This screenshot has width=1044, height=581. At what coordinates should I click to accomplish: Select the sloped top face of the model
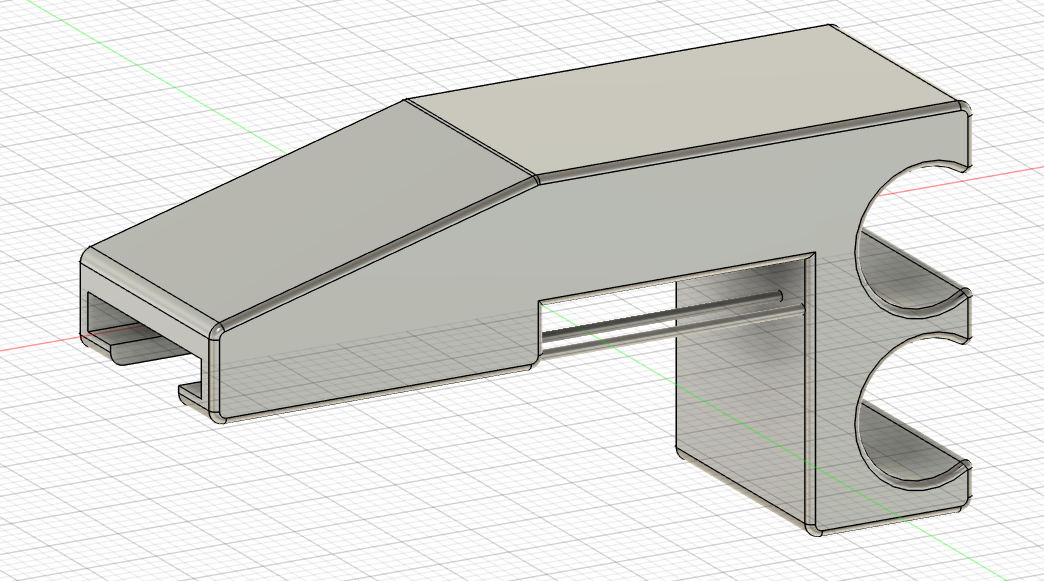point(300,200)
